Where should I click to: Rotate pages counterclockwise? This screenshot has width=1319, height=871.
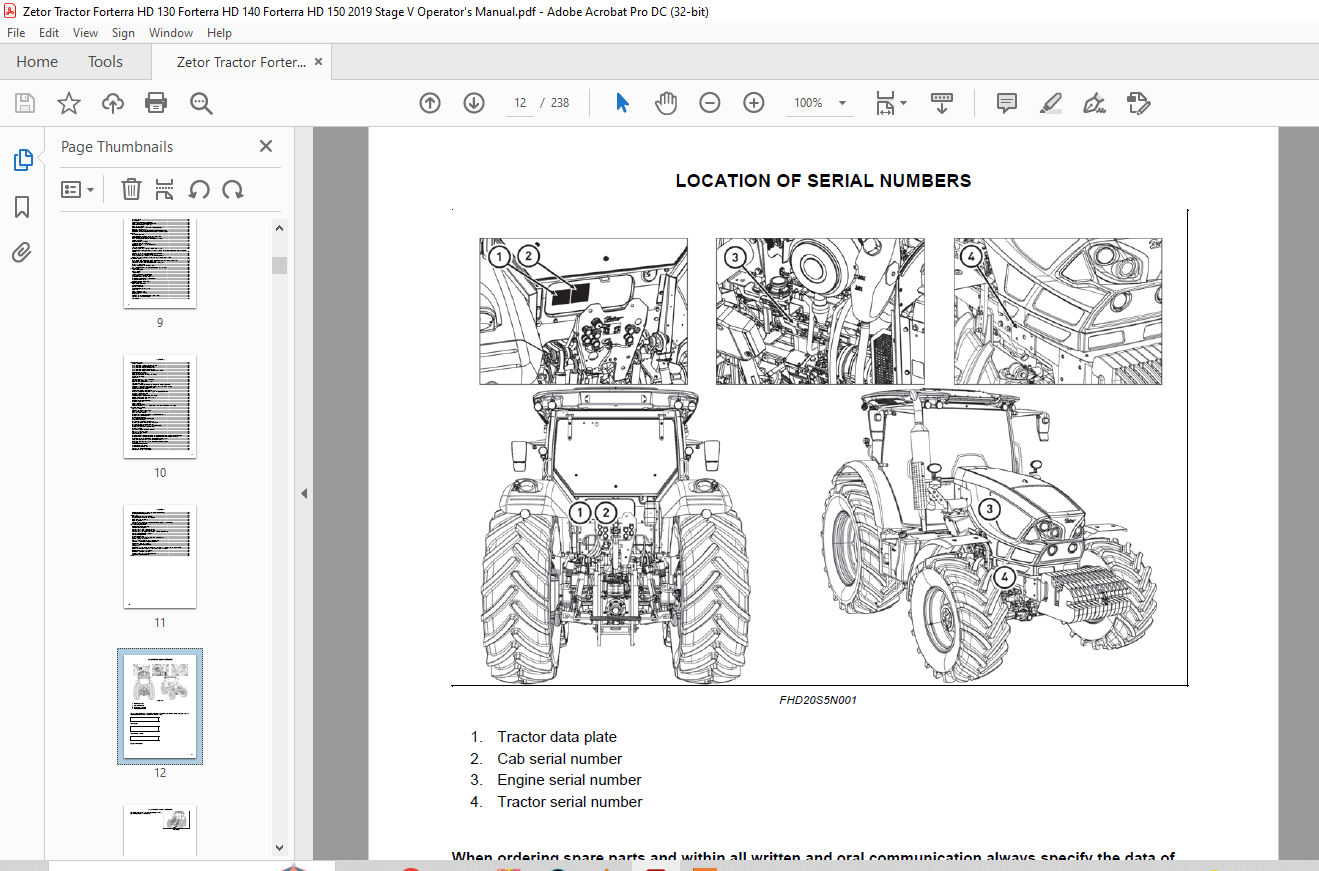point(199,189)
